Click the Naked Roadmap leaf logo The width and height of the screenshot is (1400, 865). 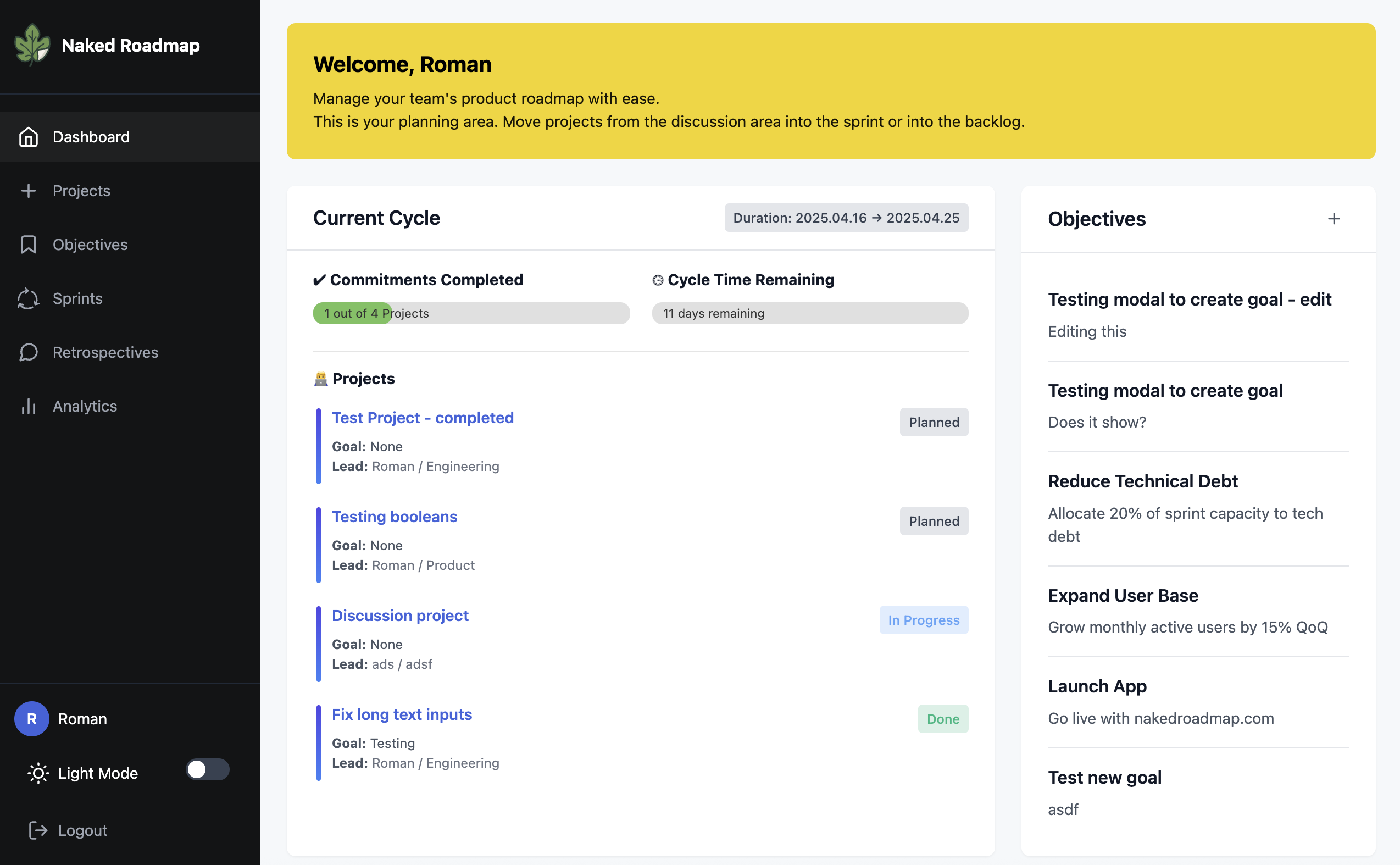pos(32,45)
